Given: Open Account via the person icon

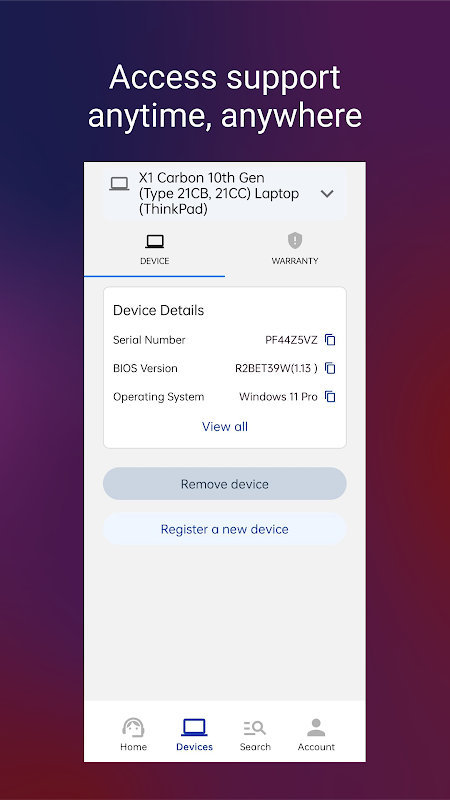Looking at the screenshot, I should (x=316, y=727).
